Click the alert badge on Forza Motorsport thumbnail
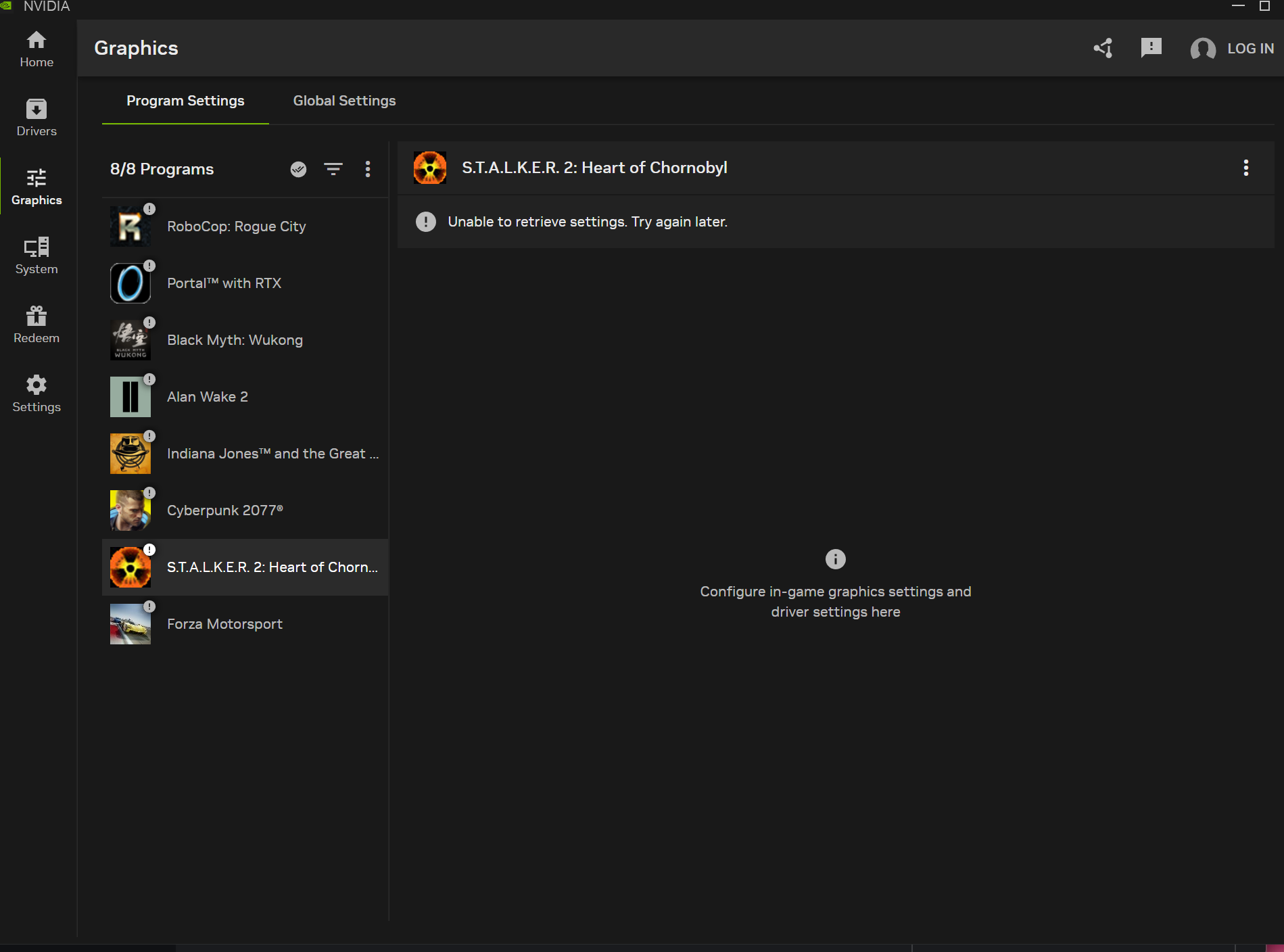Viewport: 1284px width, 952px height. [x=149, y=606]
